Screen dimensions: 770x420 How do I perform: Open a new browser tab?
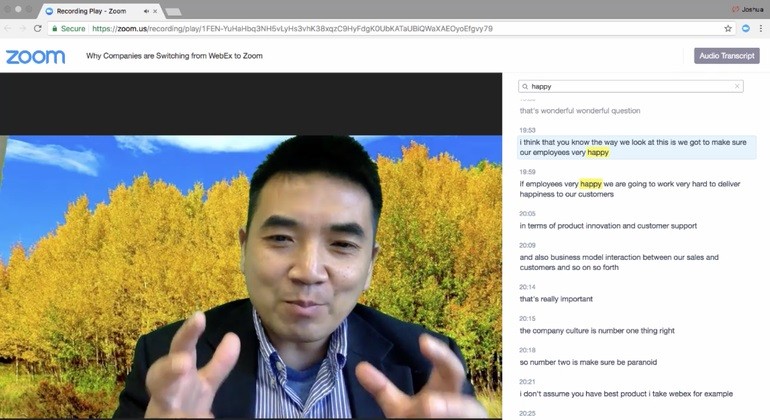point(173,11)
